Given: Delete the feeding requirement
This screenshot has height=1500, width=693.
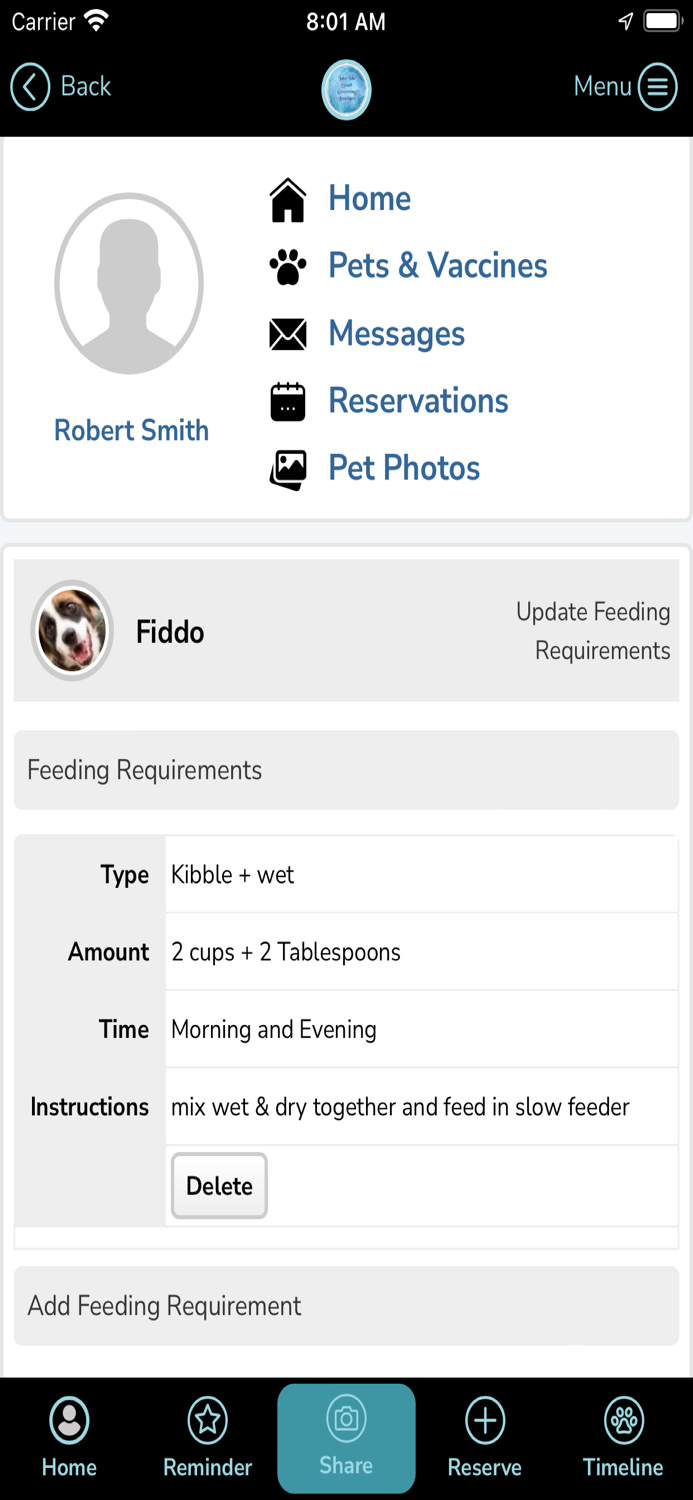Looking at the screenshot, I should [x=219, y=1186].
